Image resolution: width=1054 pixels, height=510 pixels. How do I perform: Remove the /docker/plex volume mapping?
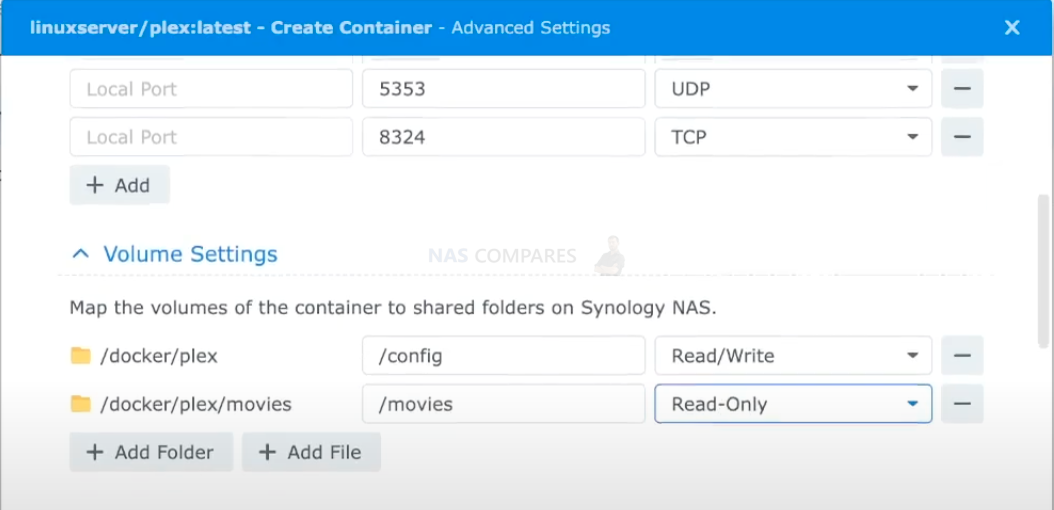(x=962, y=355)
